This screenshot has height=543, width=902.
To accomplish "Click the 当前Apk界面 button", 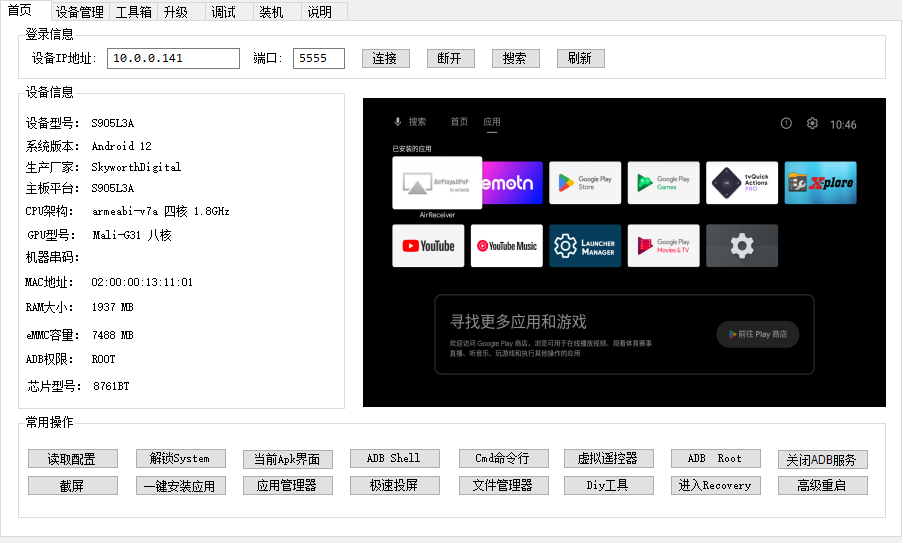I will 288,459.
